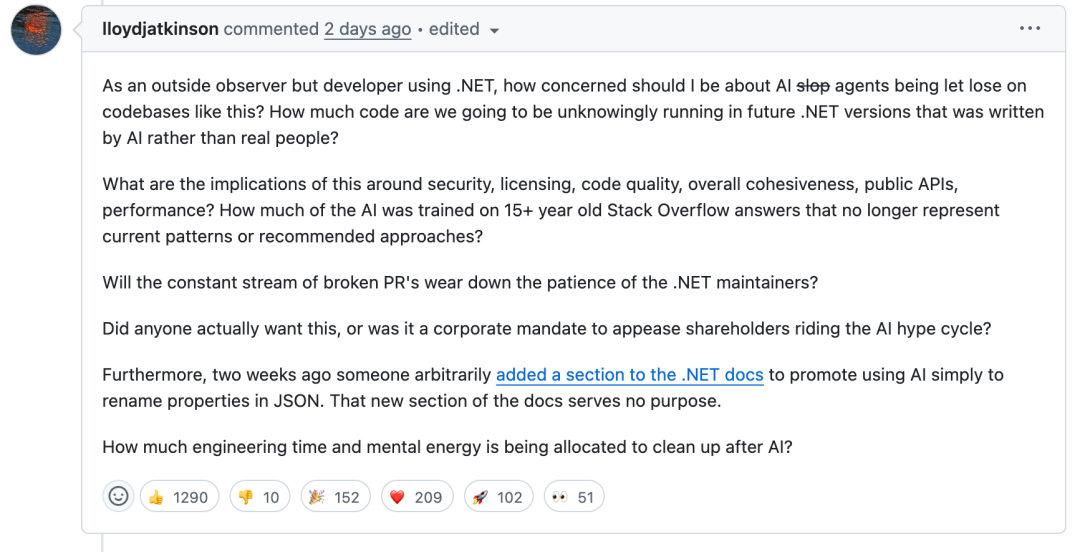The height and width of the screenshot is (552, 1080).
Task: Toggle the party popper reaction (152)
Action: (x=335, y=497)
